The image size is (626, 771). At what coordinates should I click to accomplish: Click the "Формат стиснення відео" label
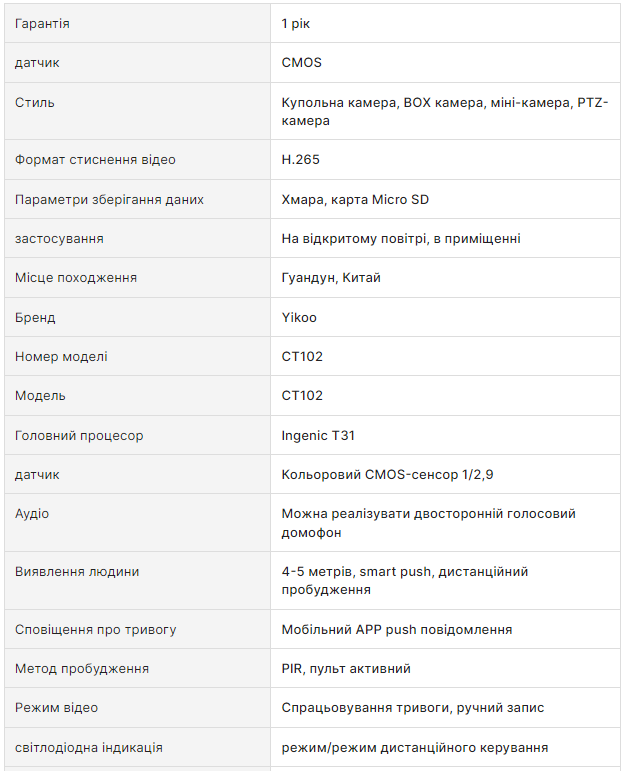[x=95, y=160]
